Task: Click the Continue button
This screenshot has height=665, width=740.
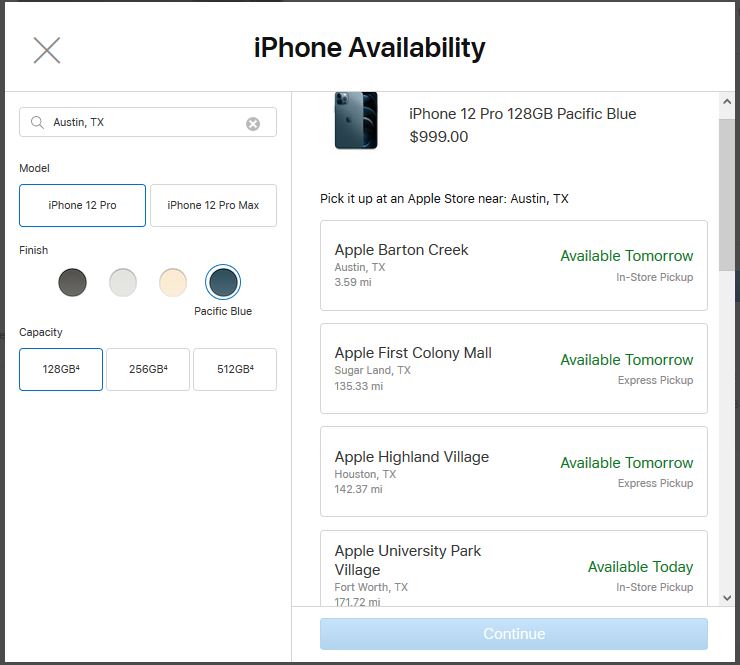Action: [514, 634]
